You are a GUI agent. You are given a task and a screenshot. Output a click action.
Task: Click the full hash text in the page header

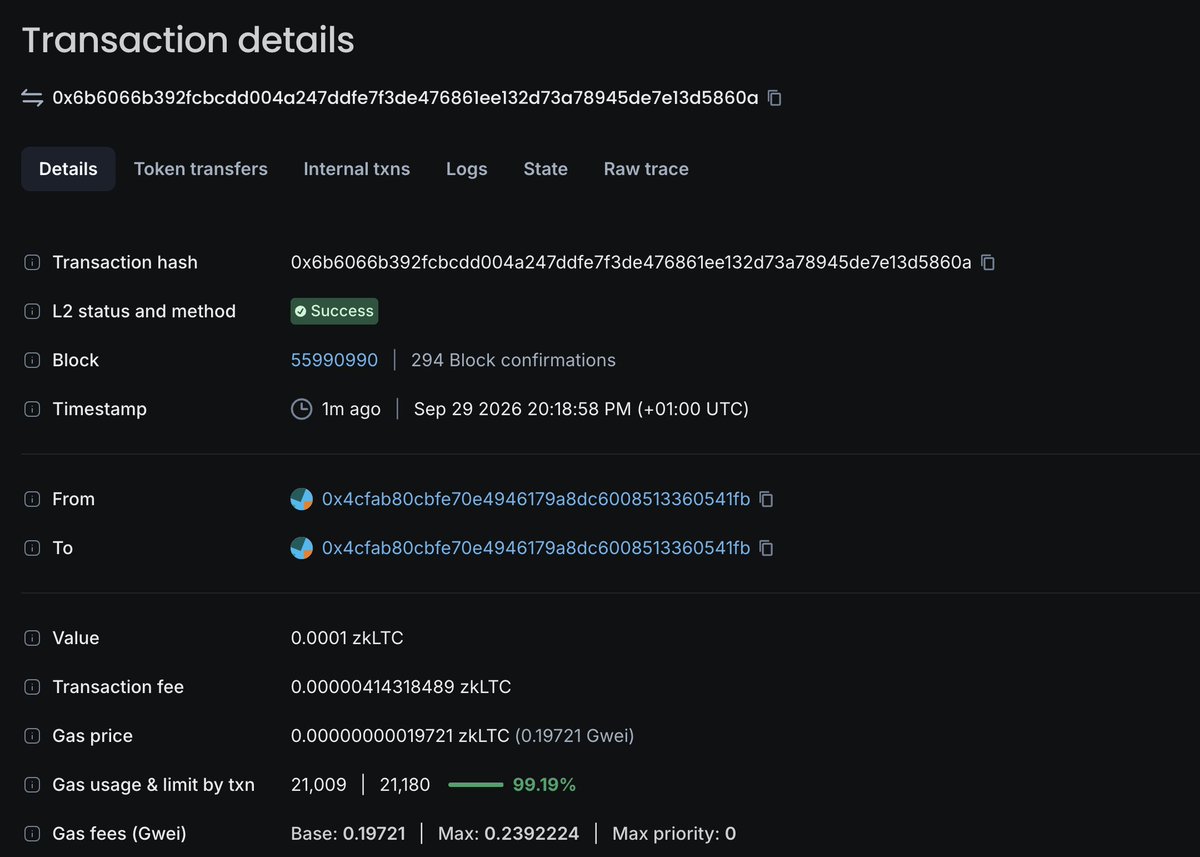coord(405,98)
